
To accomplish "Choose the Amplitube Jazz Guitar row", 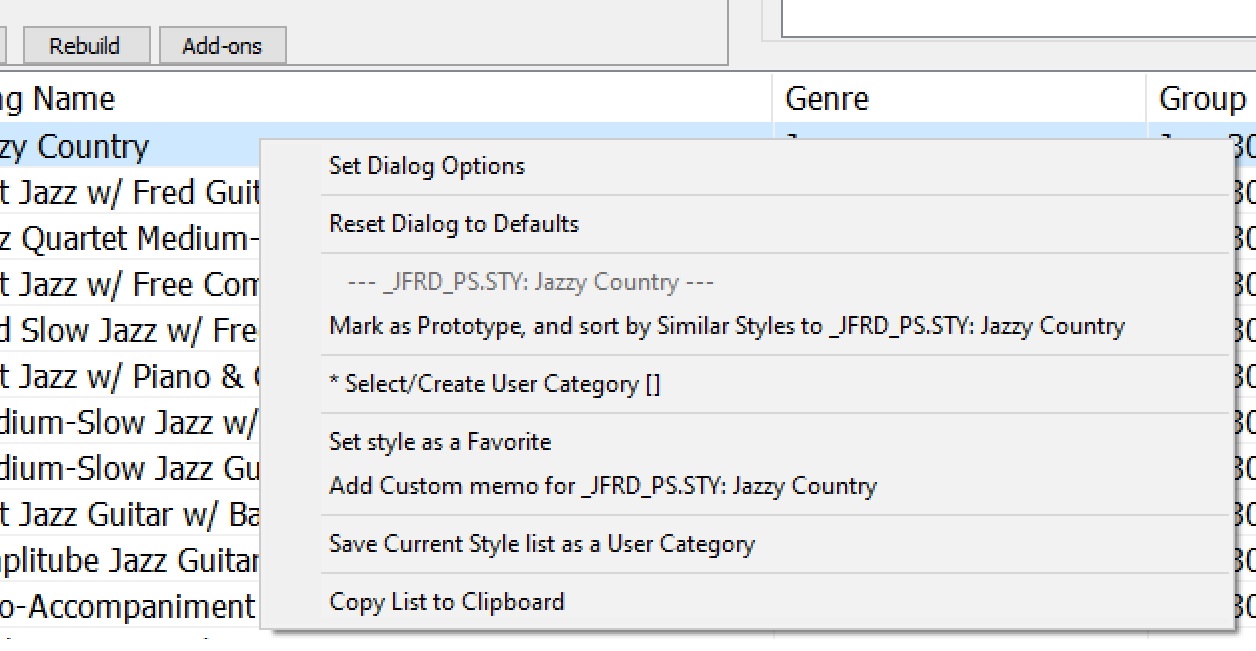I will [x=130, y=561].
